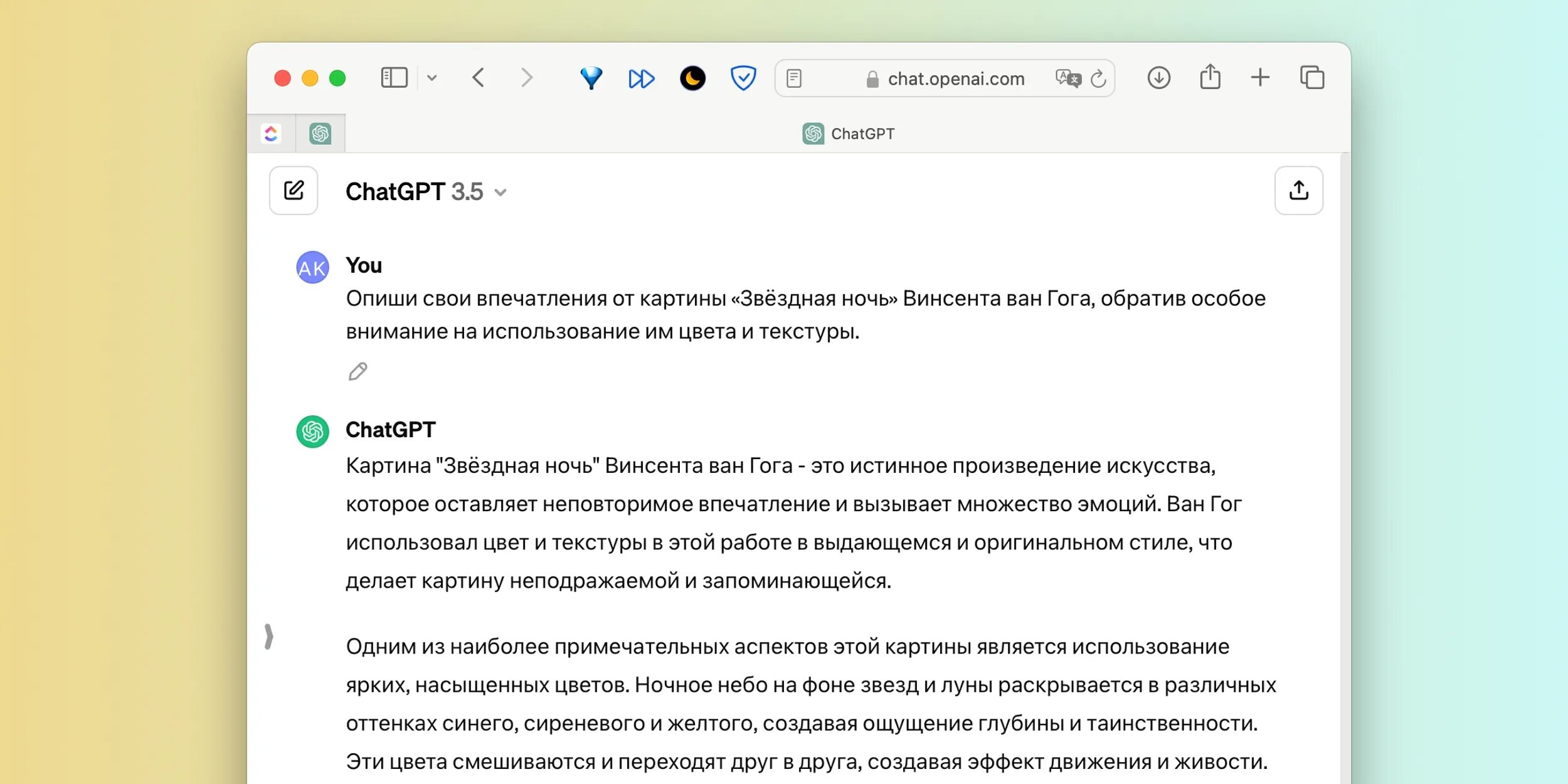Click the edit message pencil icon

[x=358, y=372]
